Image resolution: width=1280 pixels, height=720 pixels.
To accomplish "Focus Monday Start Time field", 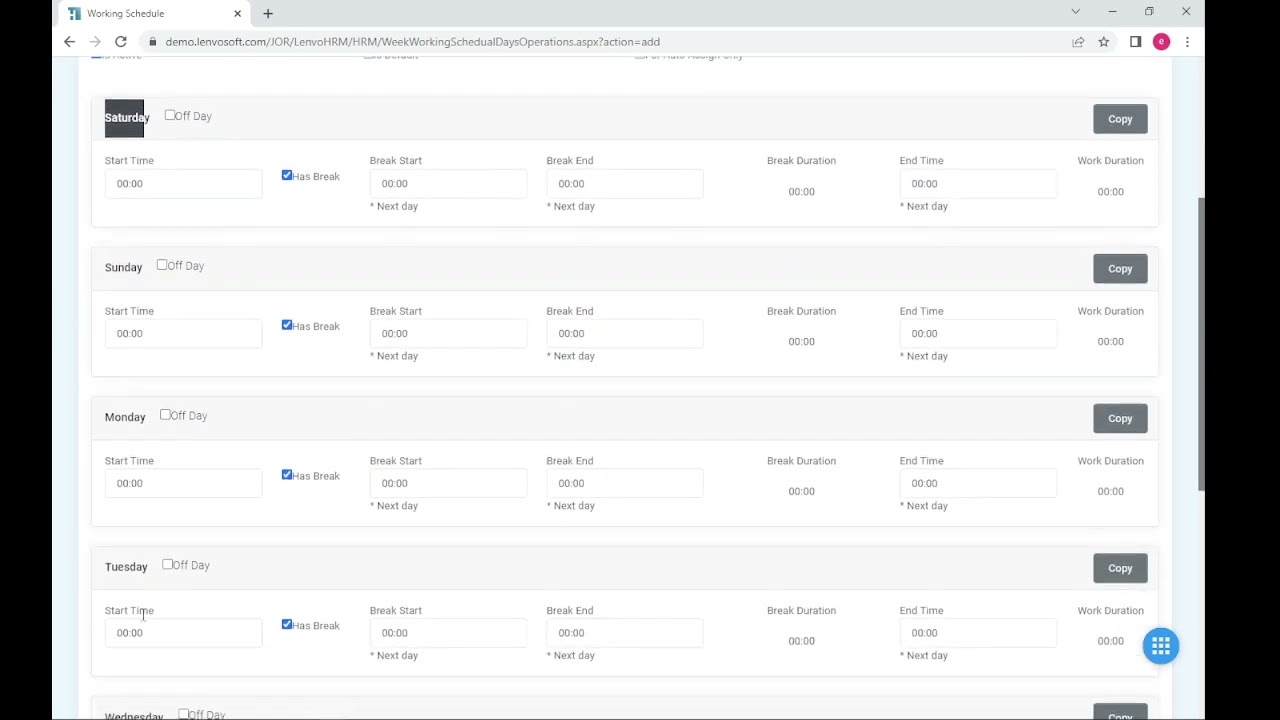I will pos(183,483).
